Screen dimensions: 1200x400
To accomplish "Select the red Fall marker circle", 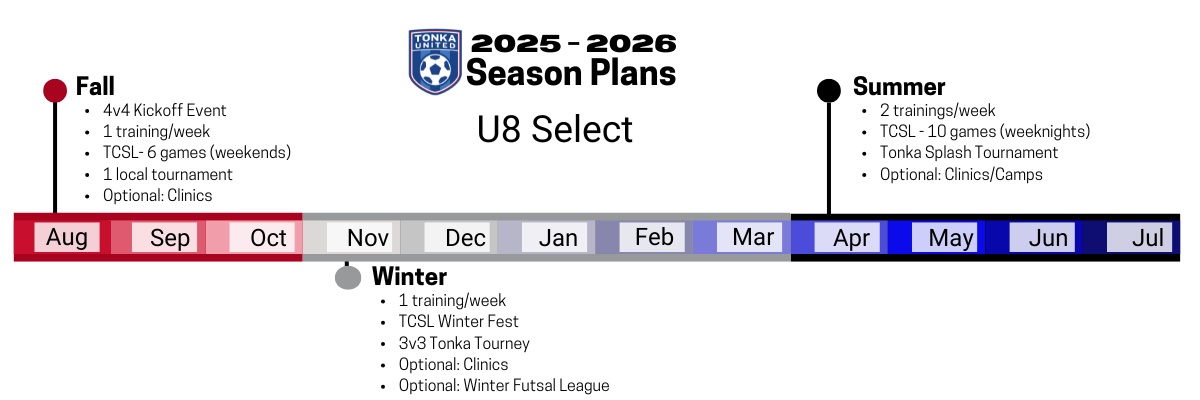I will (x=55, y=91).
